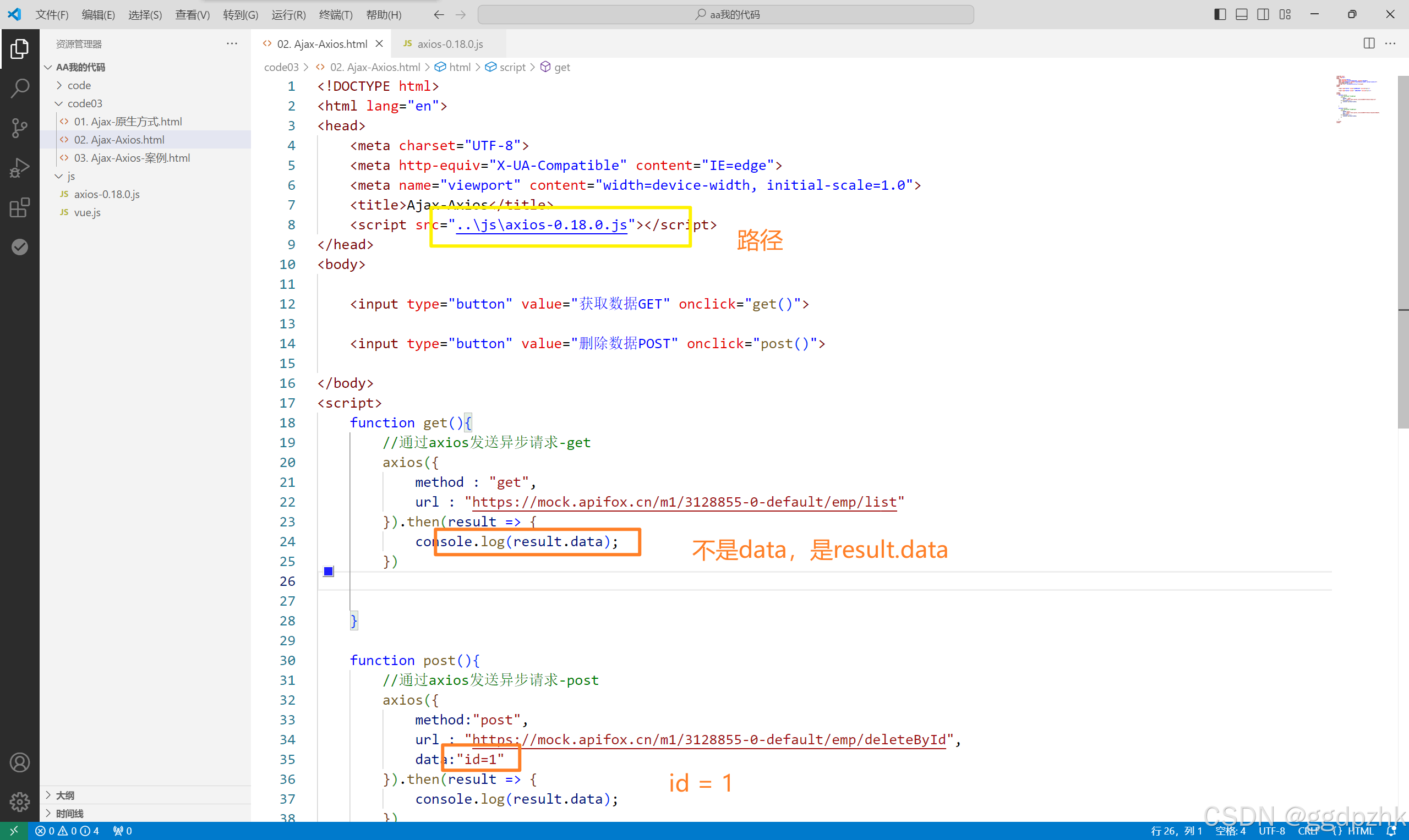Open the Run and Debug panel
The height and width of the screenshot is (840, 1409).
[20, 168]
